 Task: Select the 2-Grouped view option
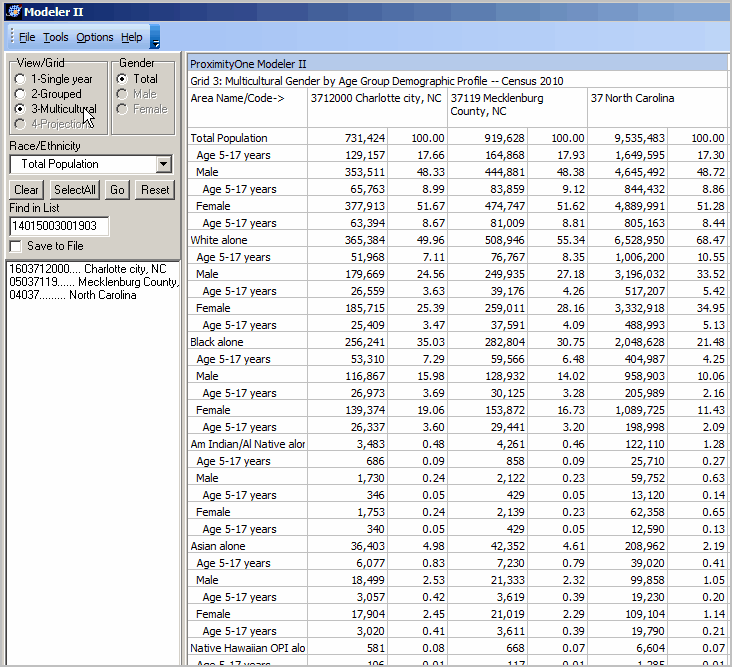click(48, 94)
